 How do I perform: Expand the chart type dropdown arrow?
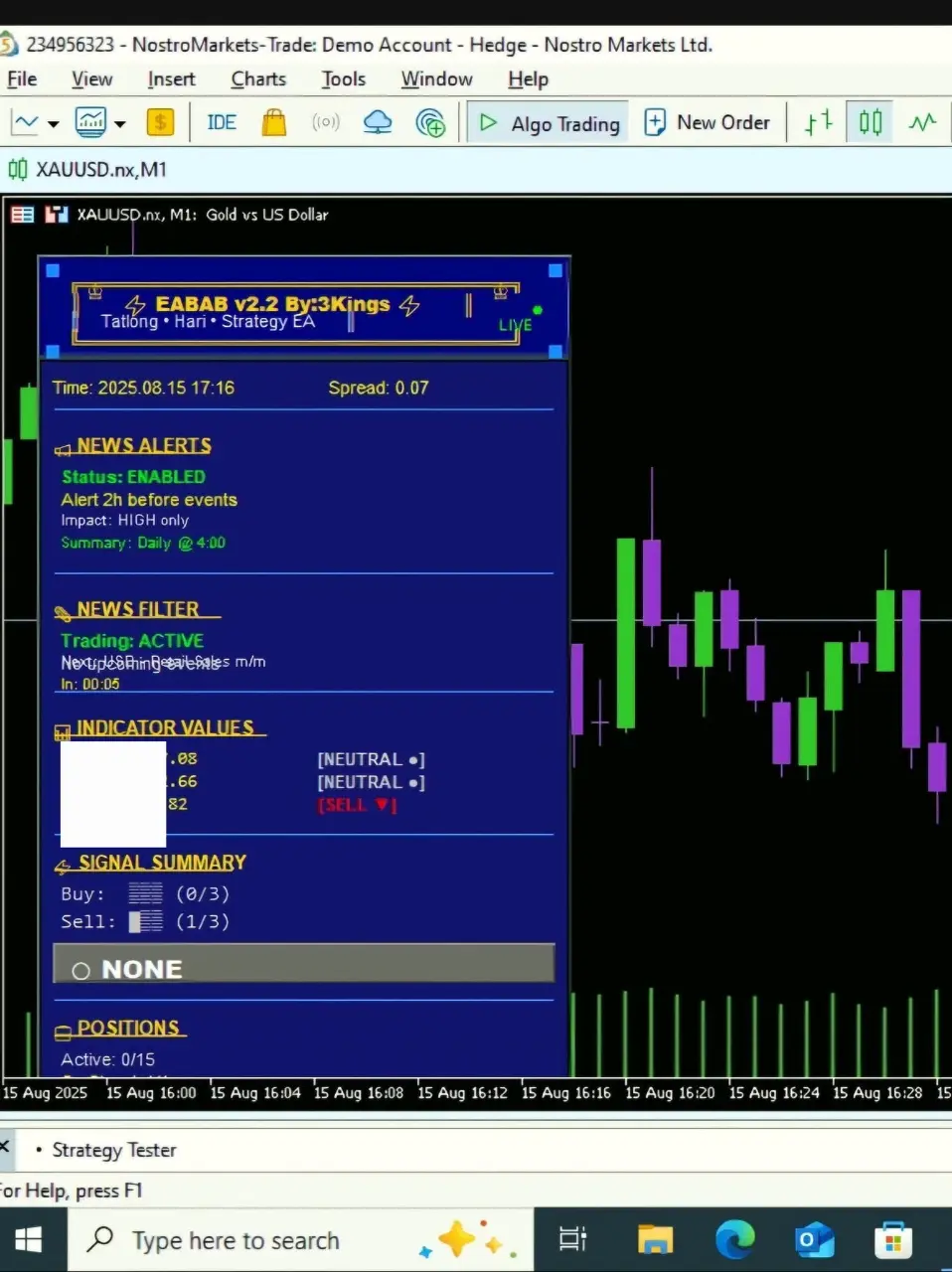tap(54, 124)
